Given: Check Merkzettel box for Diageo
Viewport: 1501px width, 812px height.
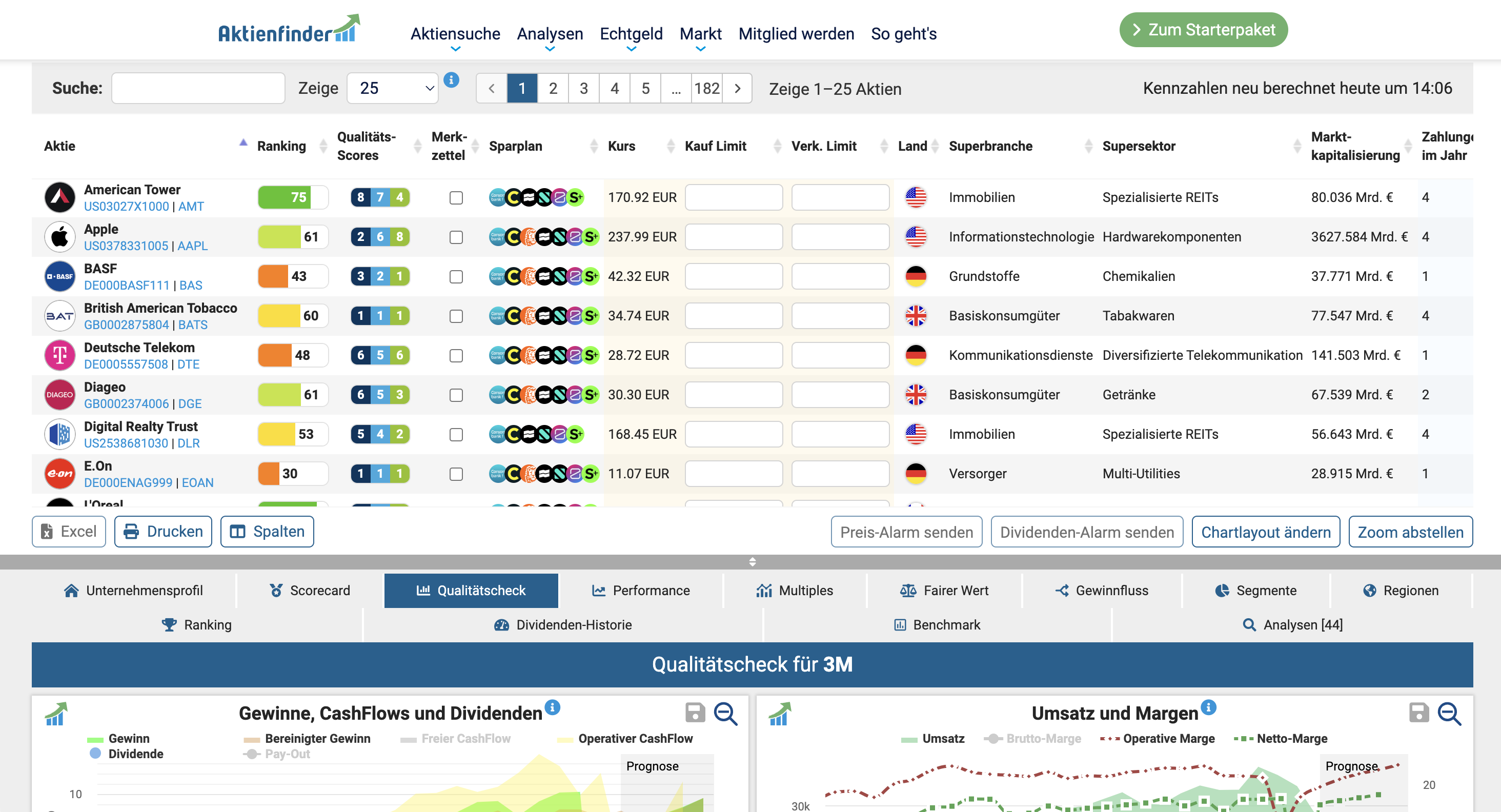Looking at the screenshot, I should 456,396.
